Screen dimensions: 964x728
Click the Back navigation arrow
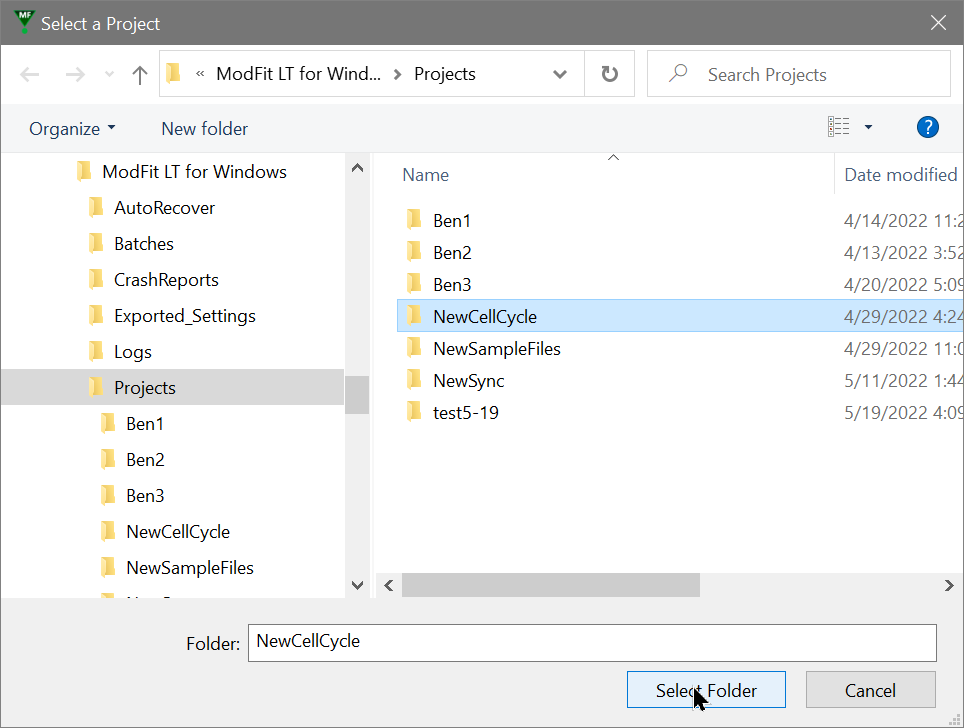click(30, 75)
